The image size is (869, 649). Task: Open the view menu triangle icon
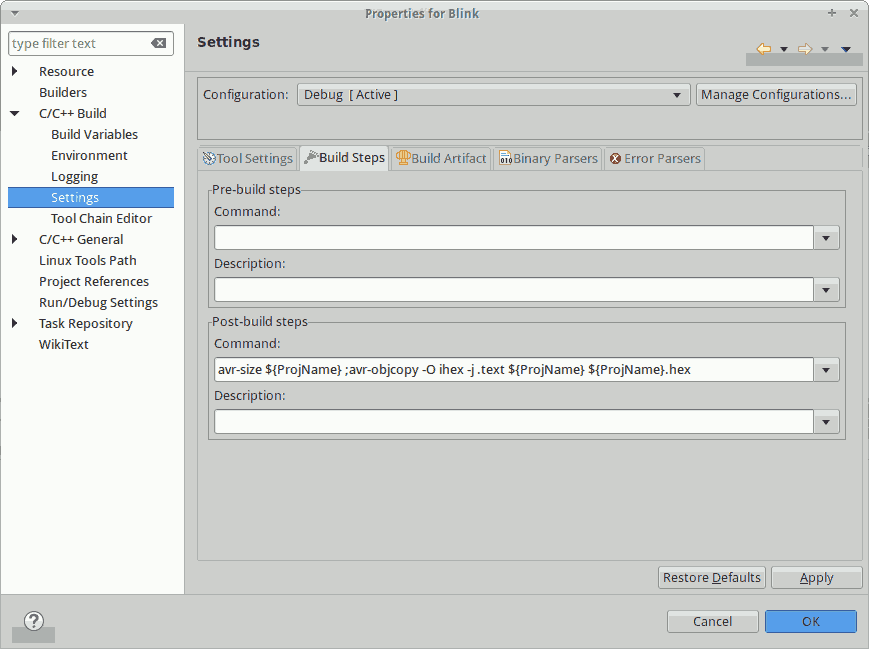pyautogui.click(x=846, y=49)
